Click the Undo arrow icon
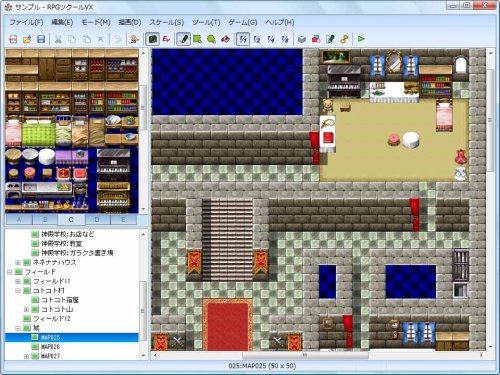The width and height of the screenshot is (500, 375). click(117, 39)
